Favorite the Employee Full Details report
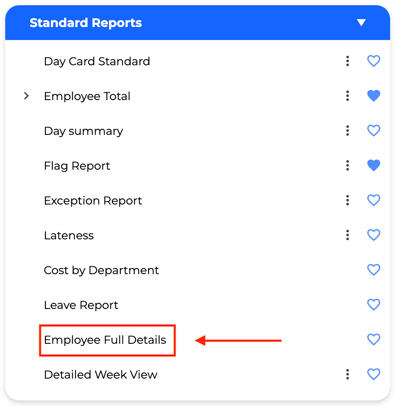401x416 pixels. click(373, 340)
